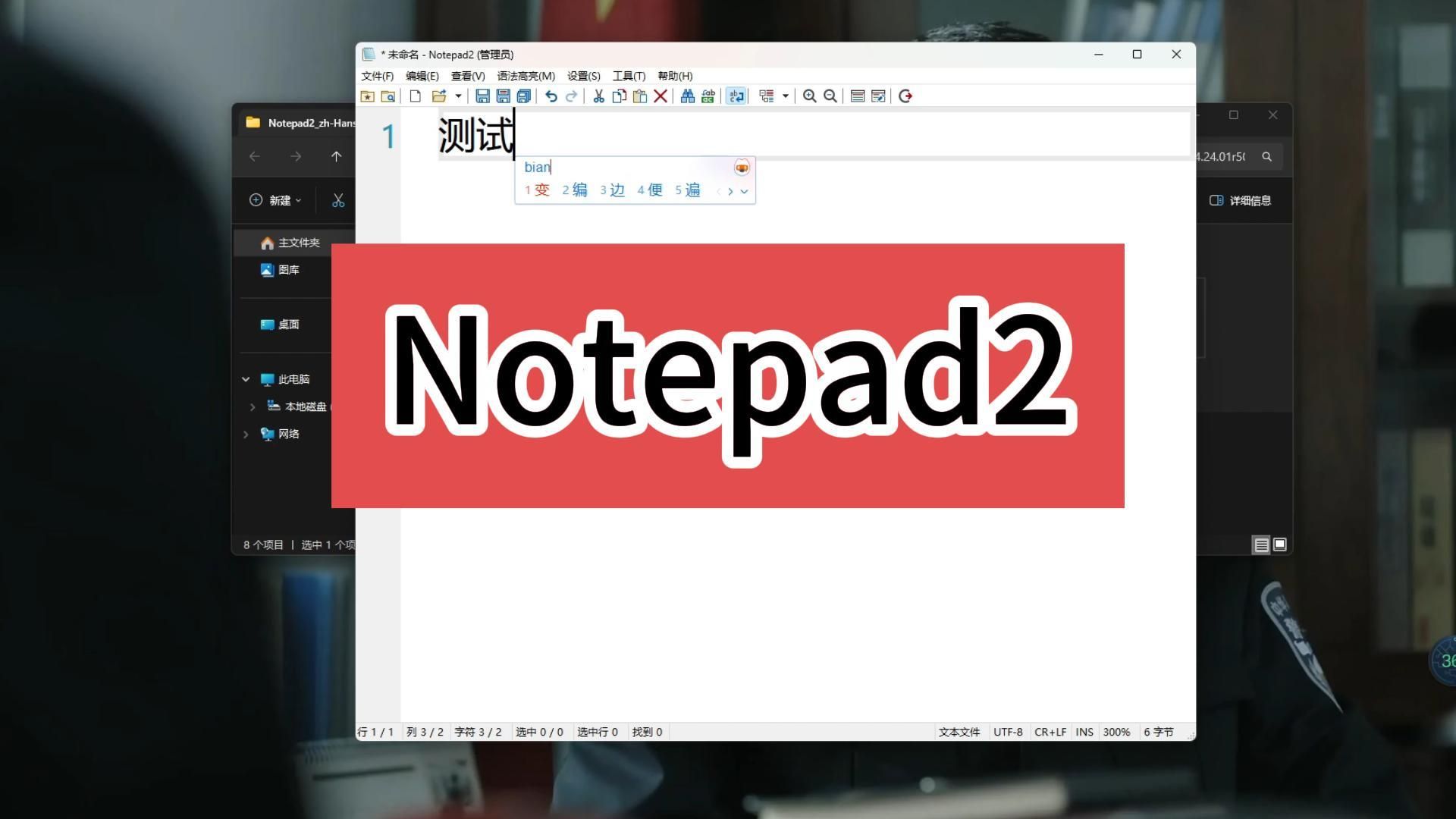Click UTF-8 encoding in the status bar

(x=1008, y=732)
